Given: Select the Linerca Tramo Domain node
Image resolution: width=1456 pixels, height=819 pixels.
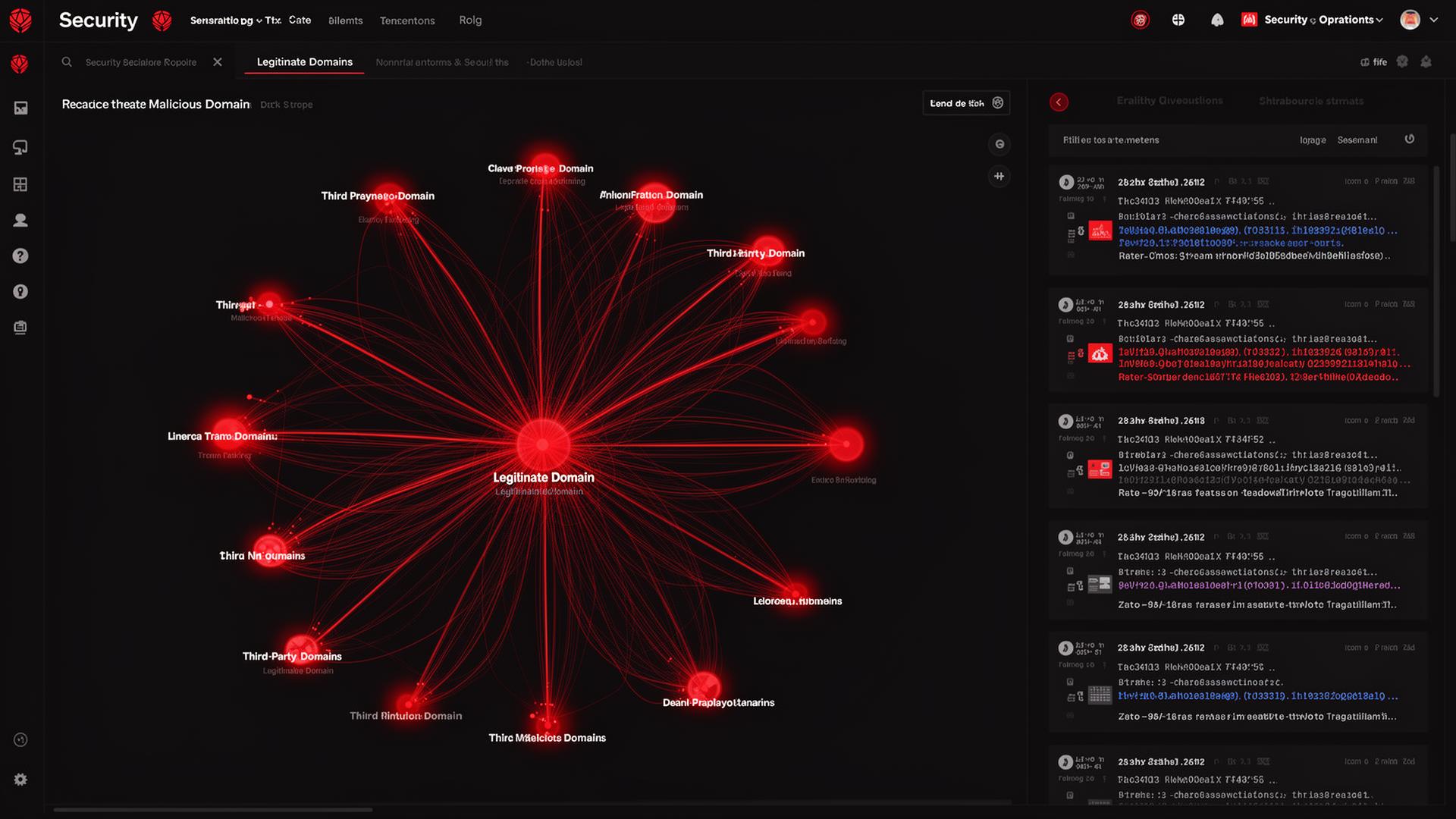Looking at the screenshot, I should click(227, 435).
